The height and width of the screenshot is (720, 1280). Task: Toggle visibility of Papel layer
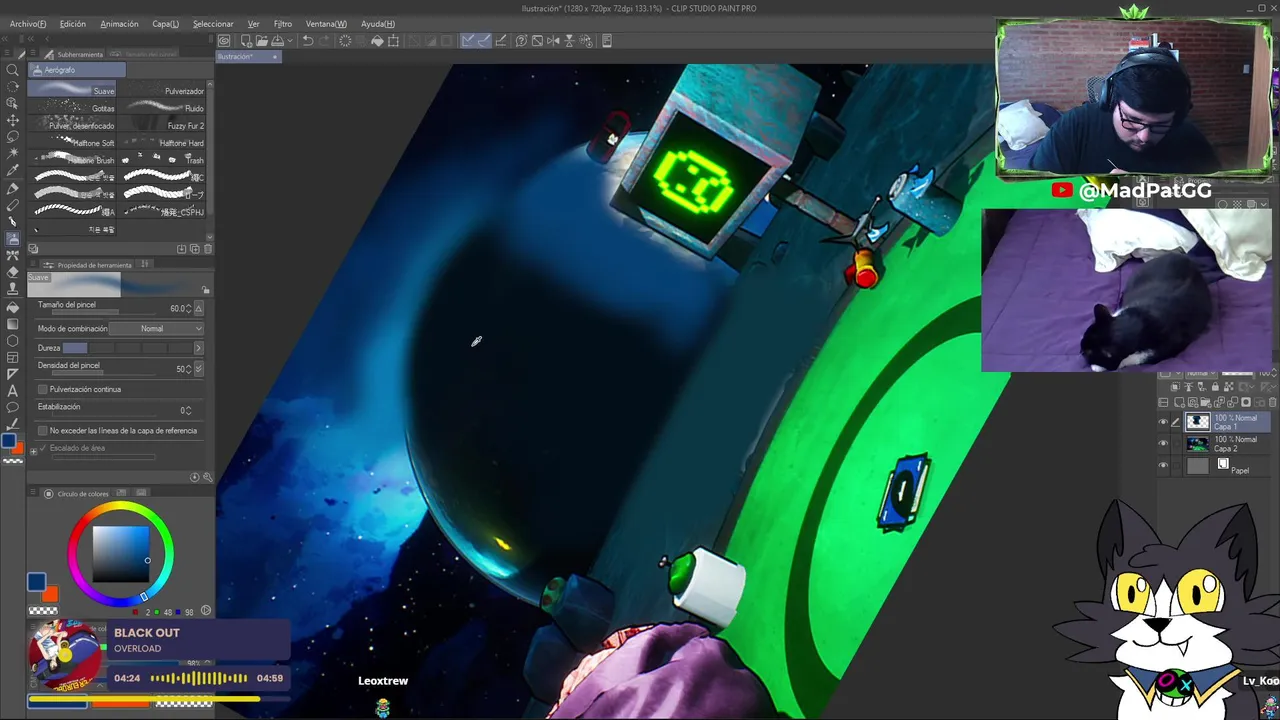(1163, 466)
